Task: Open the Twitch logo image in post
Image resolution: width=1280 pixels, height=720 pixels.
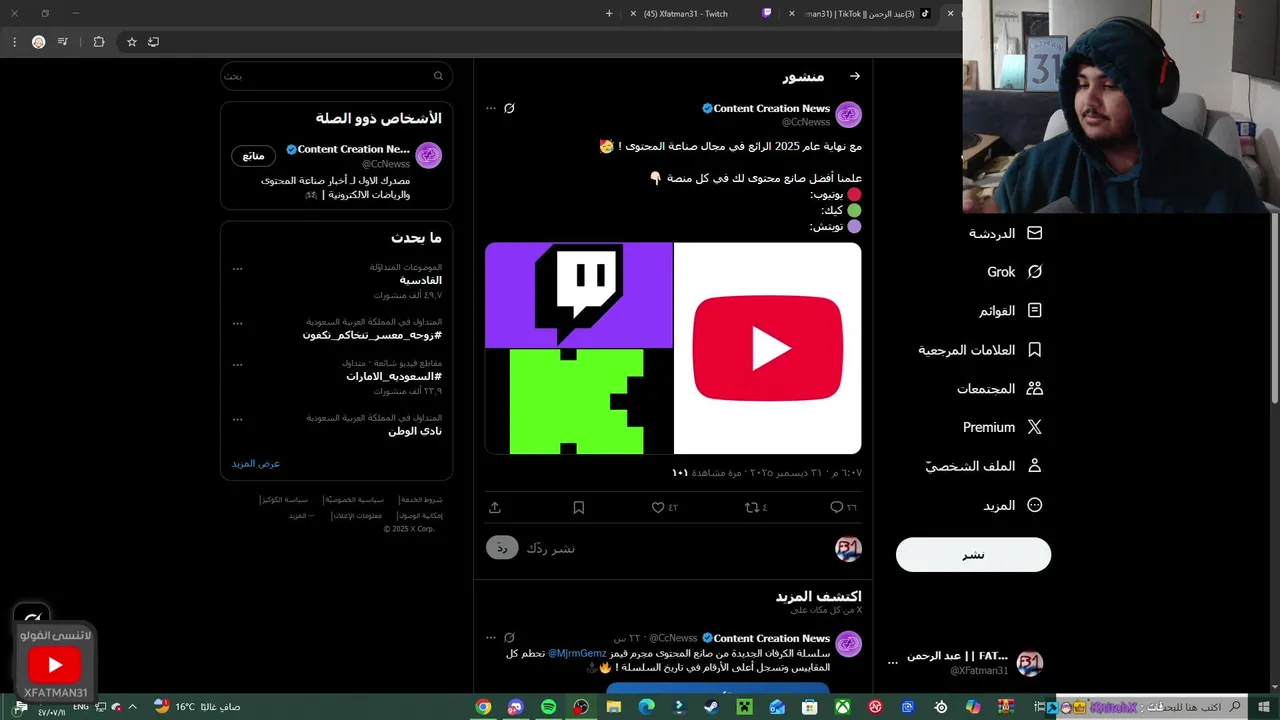Action: [x=579, y=295]
